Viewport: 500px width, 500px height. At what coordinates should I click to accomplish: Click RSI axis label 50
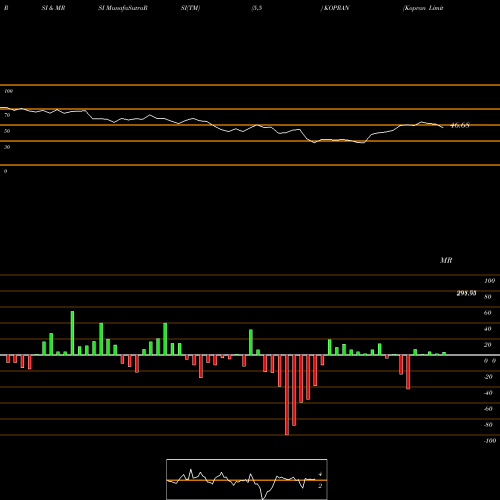pos(7,131)
